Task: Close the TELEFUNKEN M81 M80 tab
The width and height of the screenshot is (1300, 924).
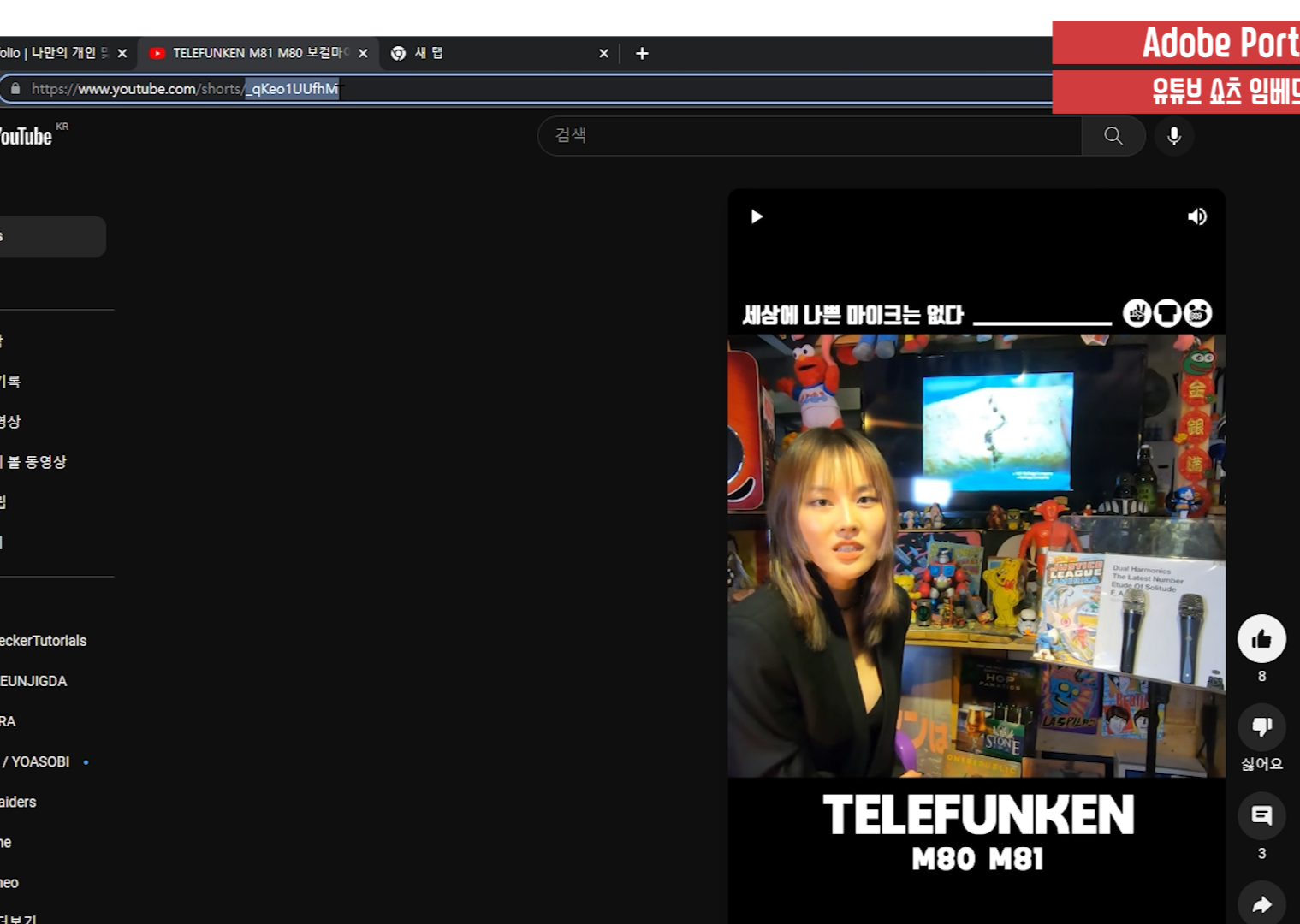Action: (x=363, y=53)
